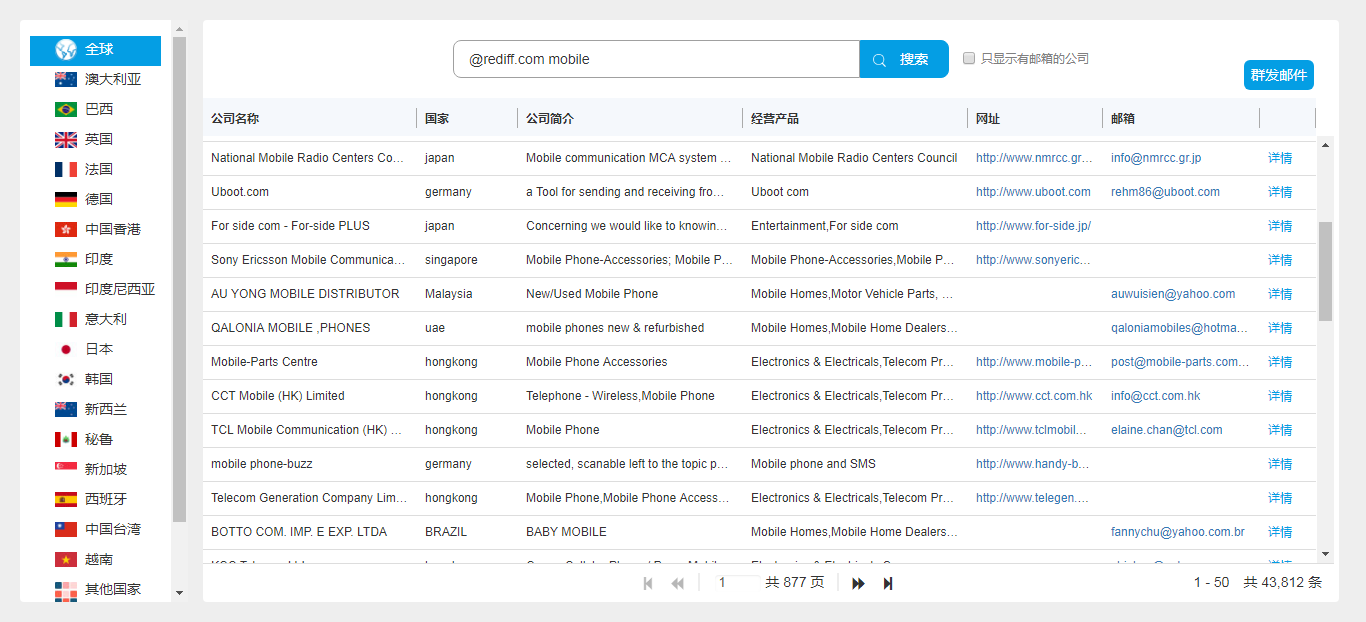Image resolution: width=1366 pixels, height=622 pixels.
Task: Click email info@nmrcc.gr.jp
Action: coord(1156,158)
